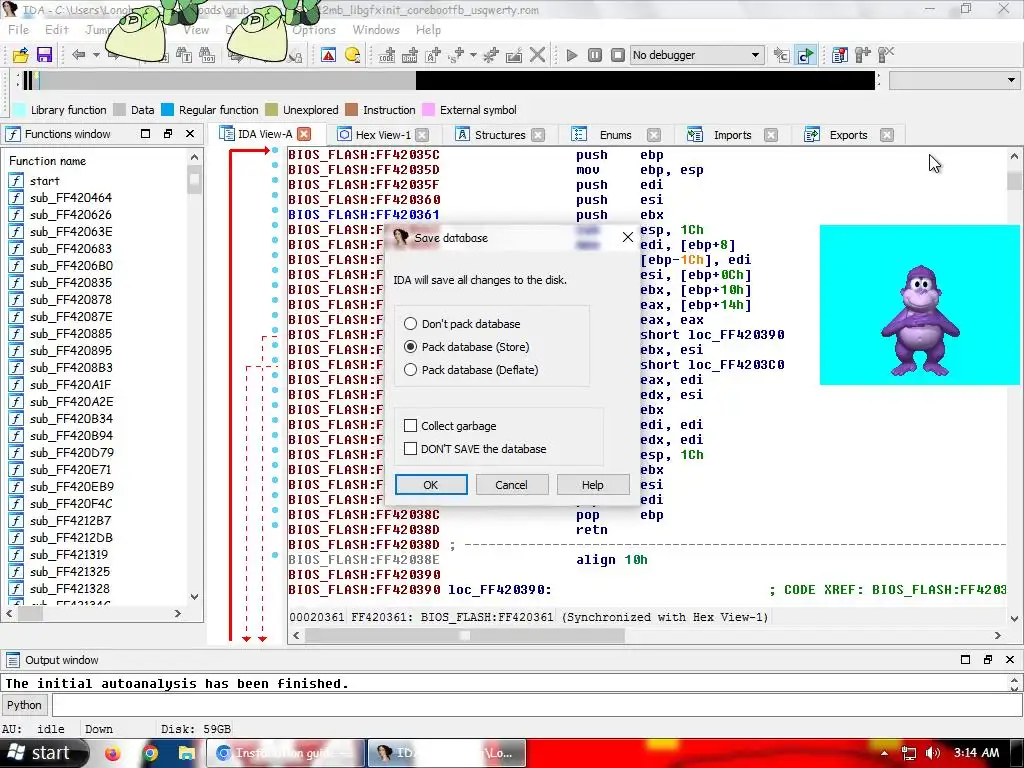
Task: Click the binary search (101) toolbar icon
Action: coord(207,56)
